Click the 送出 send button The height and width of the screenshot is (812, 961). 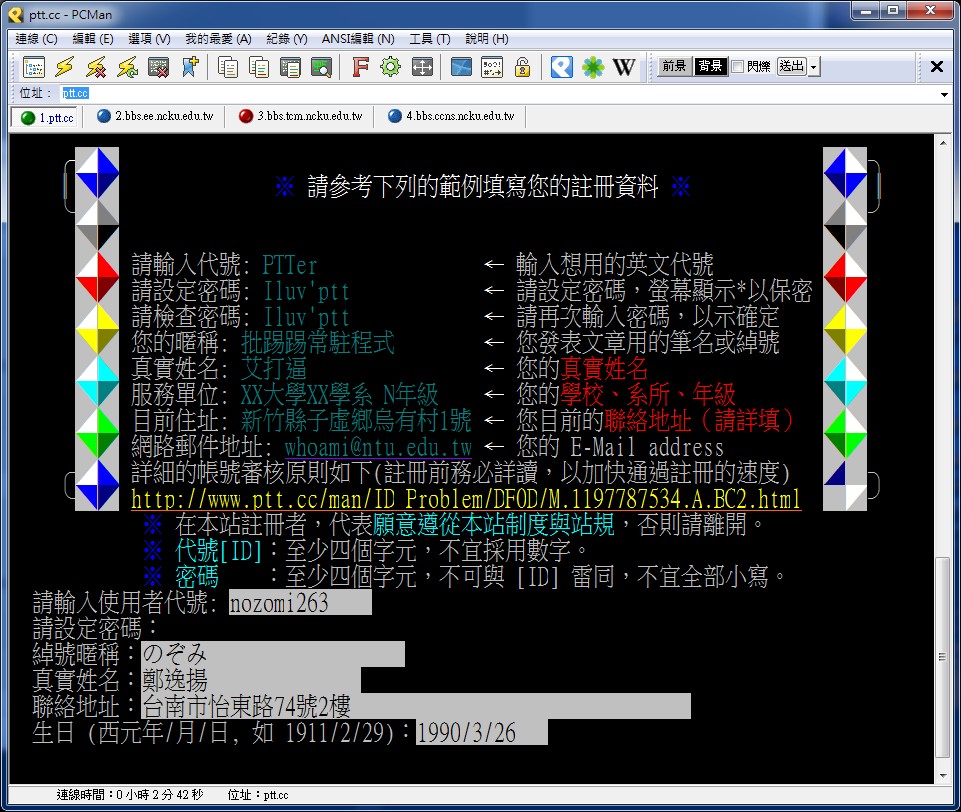coord(792,66)
